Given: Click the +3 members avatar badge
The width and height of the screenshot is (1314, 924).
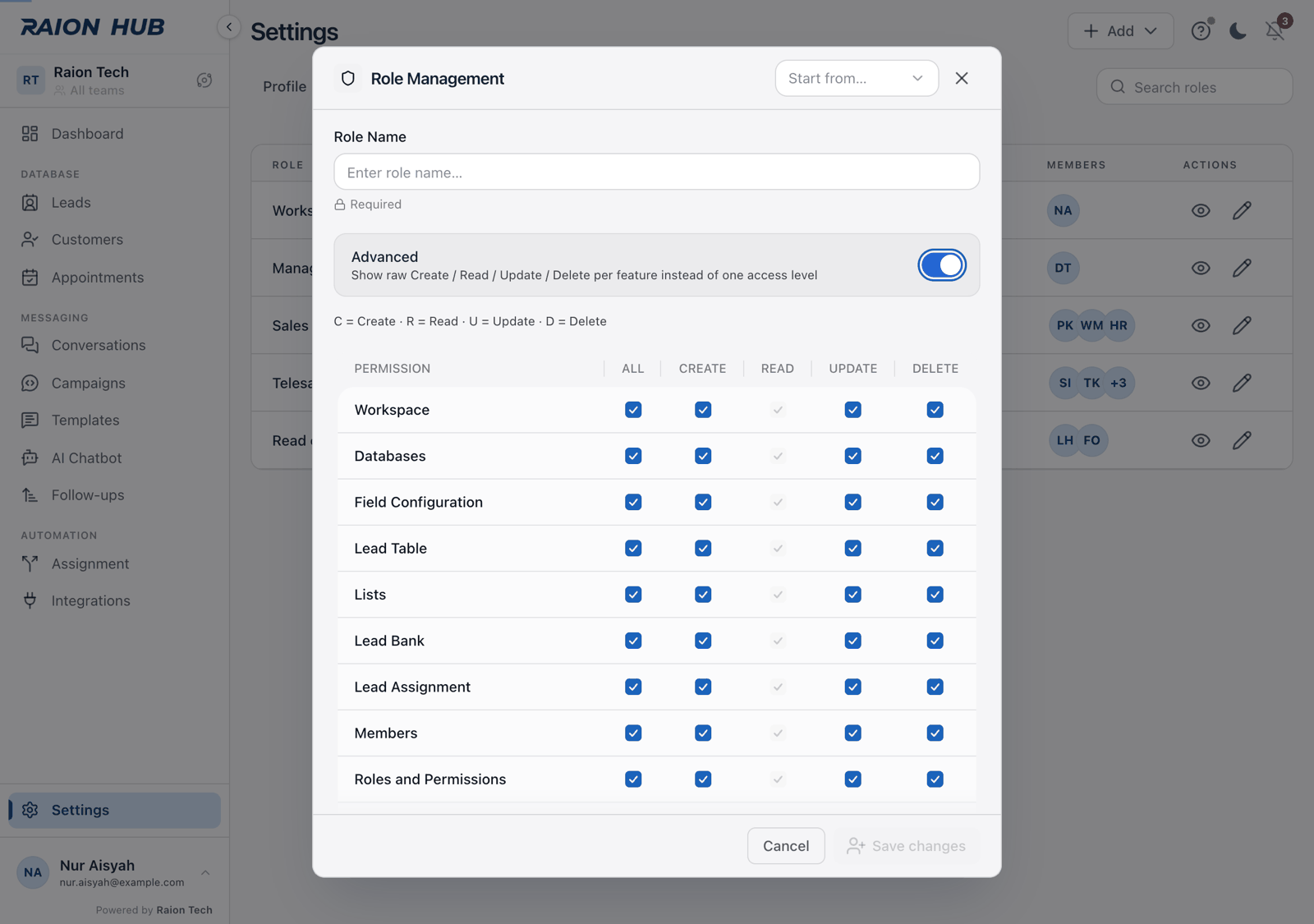Looking at the screenshot, I should click(1118, 383).
